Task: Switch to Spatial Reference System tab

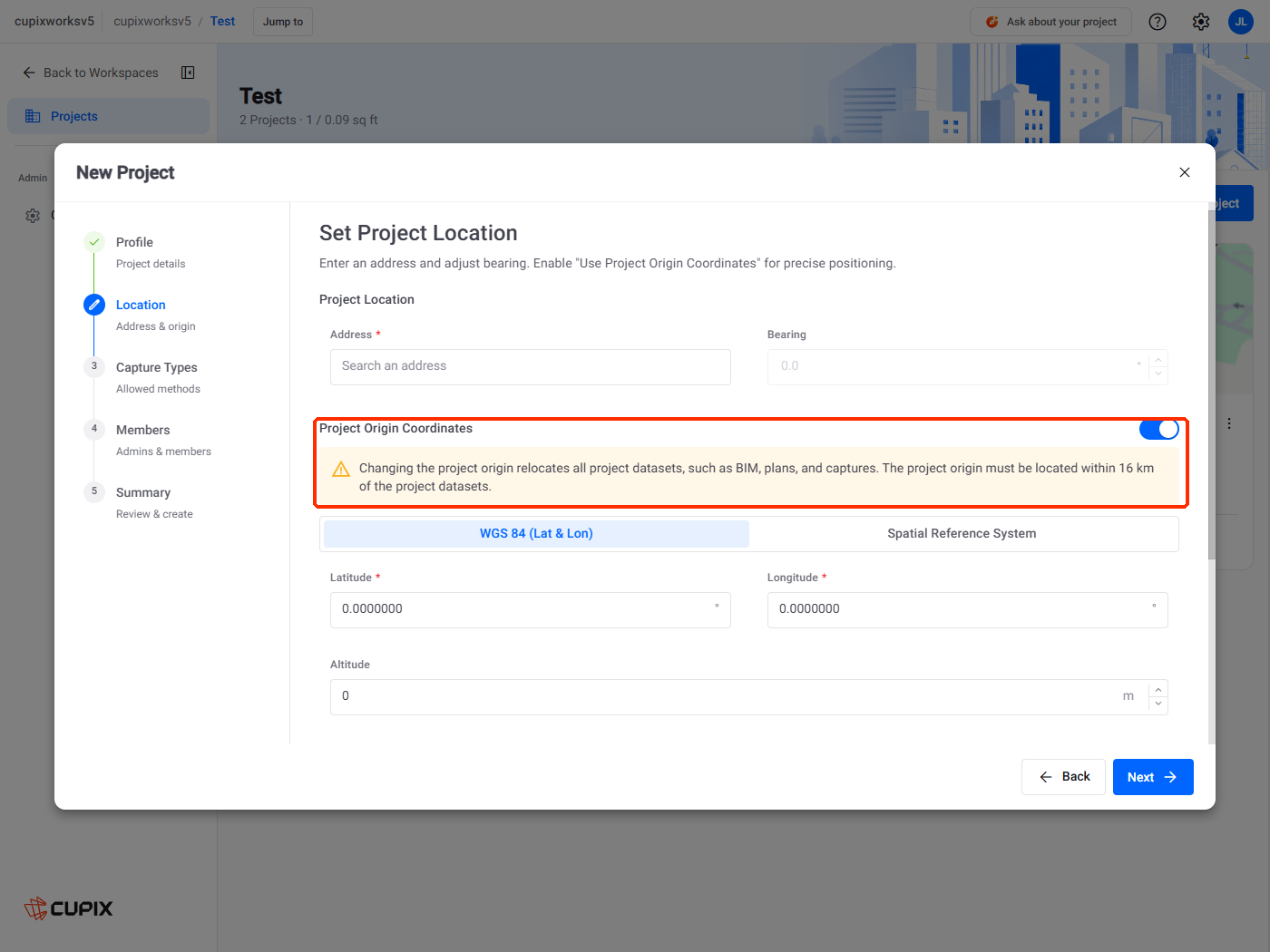Action: (962, 534)
